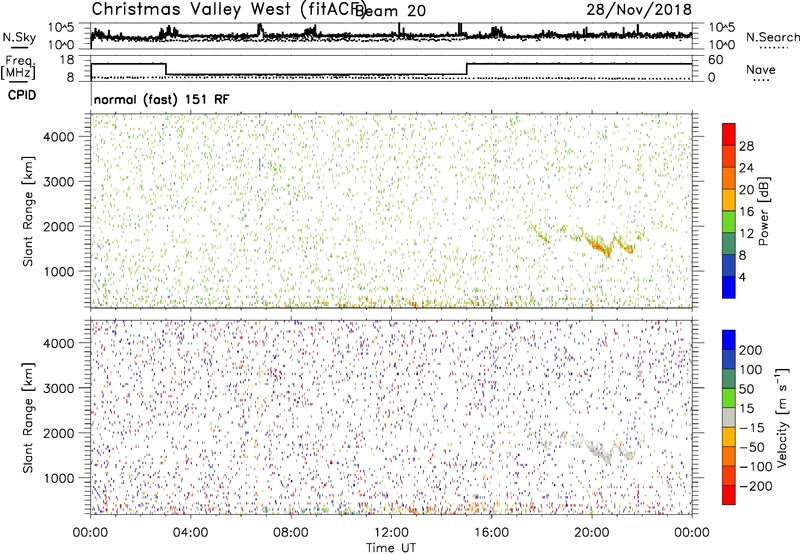Click the yellow 16-20 dB Power colorbar segment
Viewport: 800px width, 554px height.
point(729,200)
